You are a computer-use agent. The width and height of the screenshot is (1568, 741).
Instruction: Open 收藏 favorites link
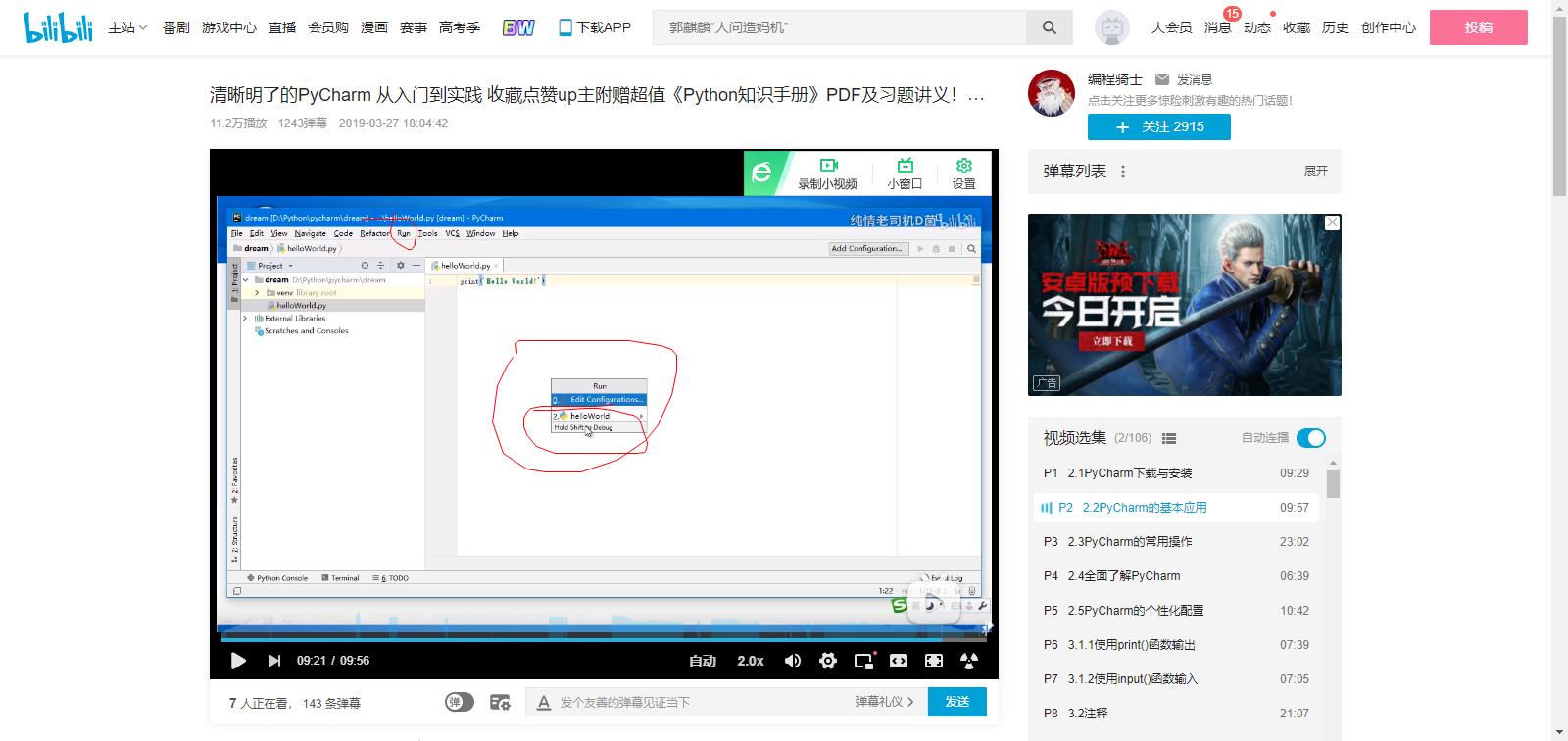(1297, 27)
